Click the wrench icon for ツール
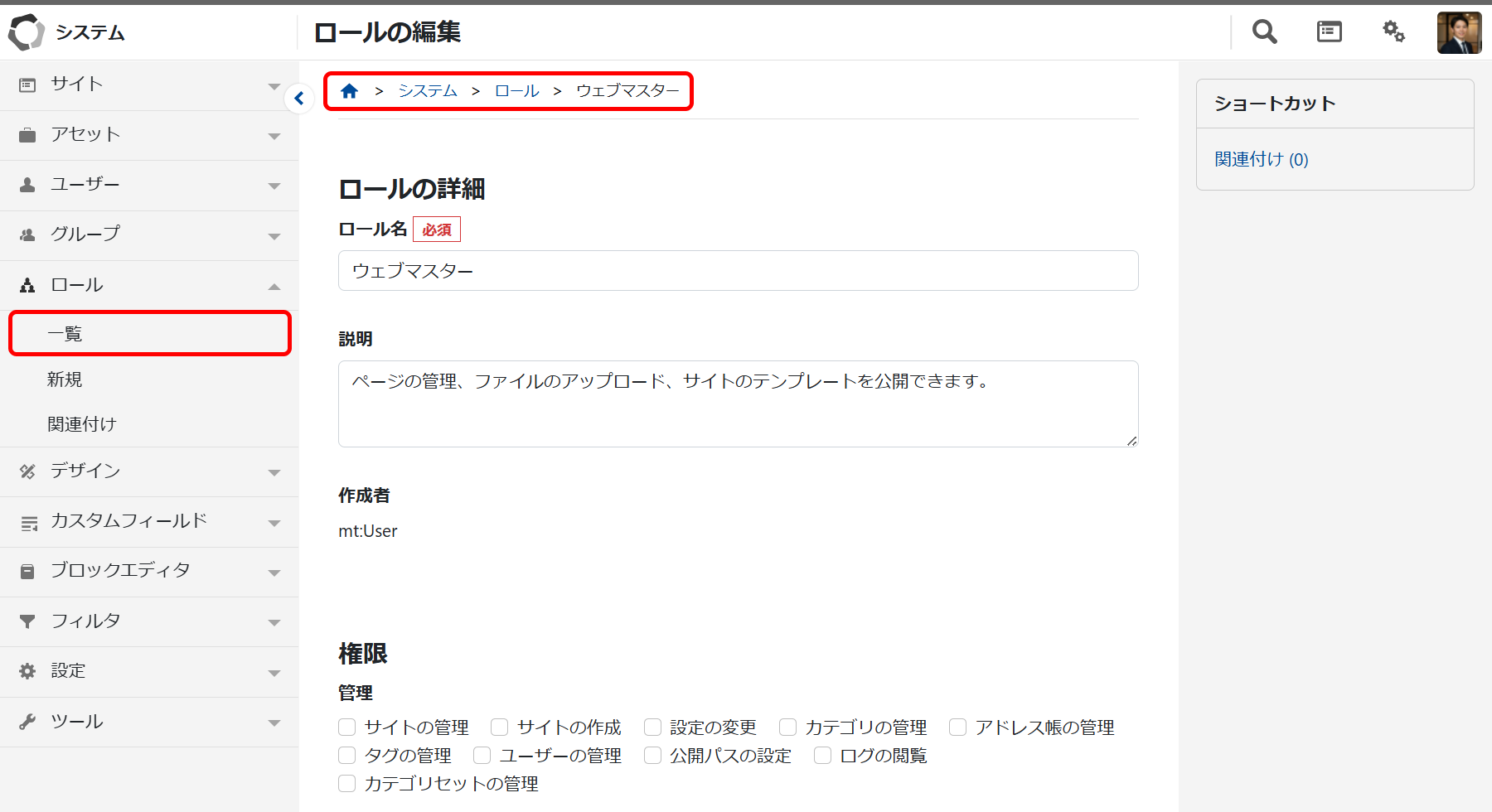The width and height of the screenshot is (1492, 812). tap(27, 722)
